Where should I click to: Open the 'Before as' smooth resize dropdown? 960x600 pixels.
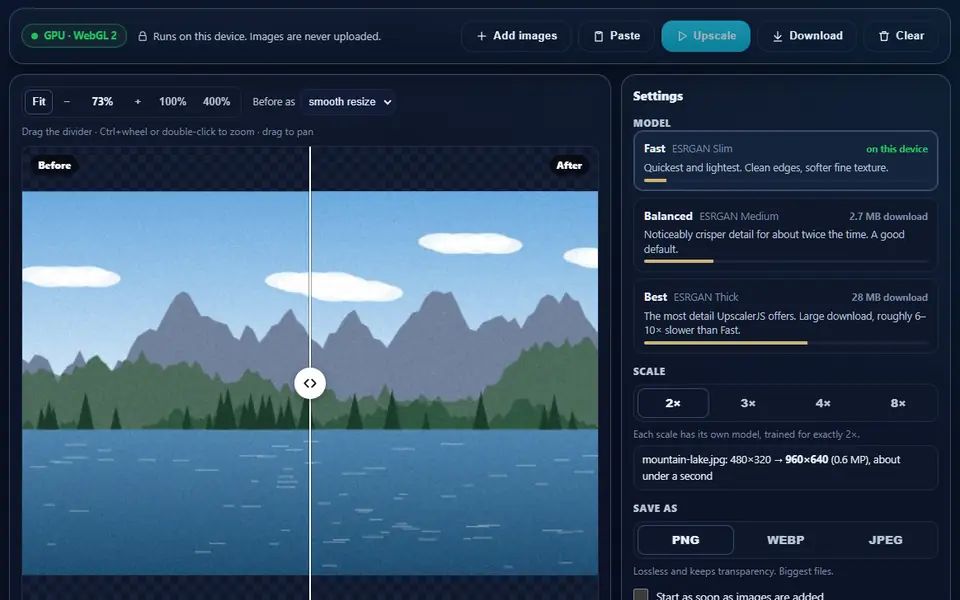348,102
